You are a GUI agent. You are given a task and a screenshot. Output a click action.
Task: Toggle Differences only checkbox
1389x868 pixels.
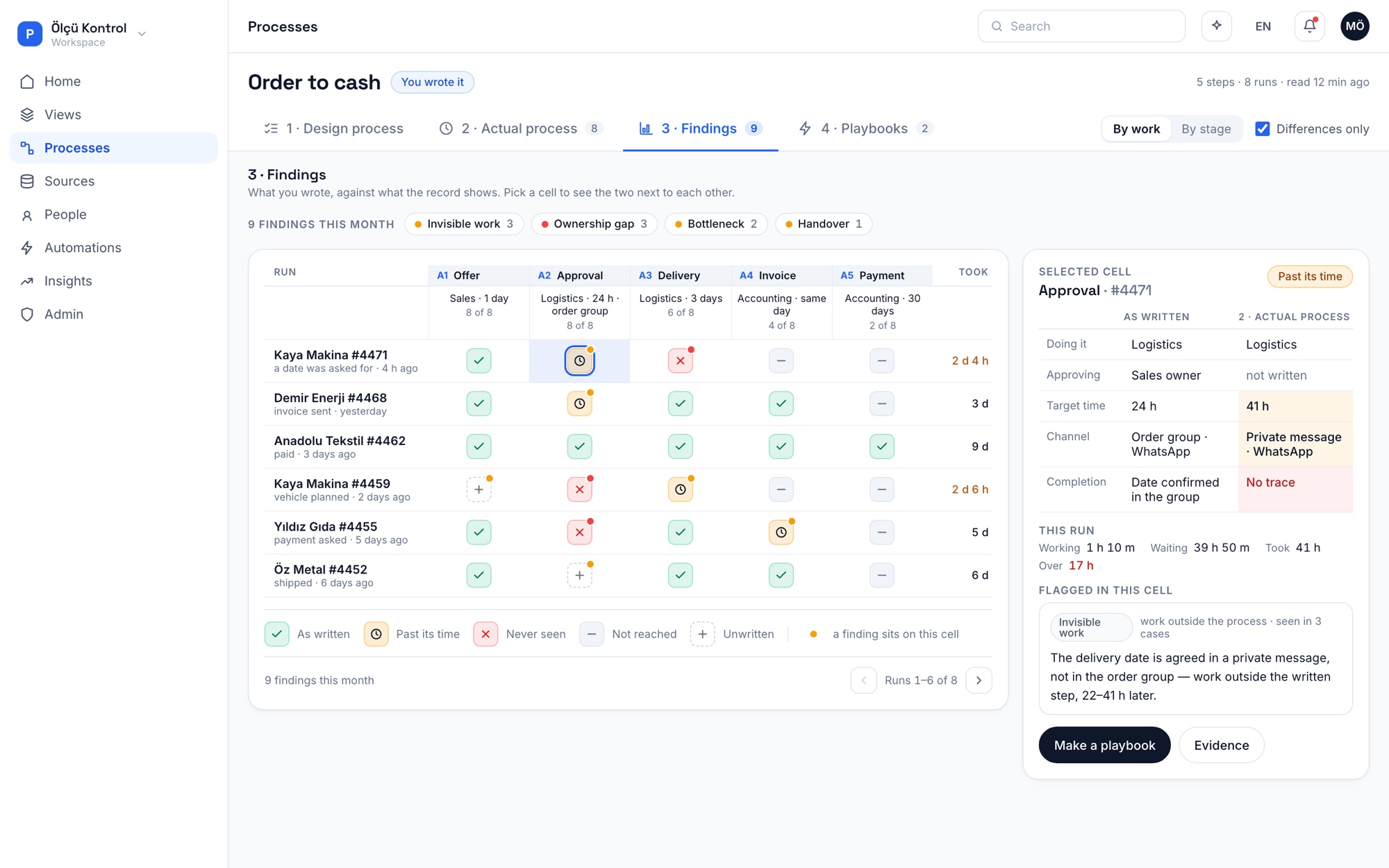[x=1263, y=129]
